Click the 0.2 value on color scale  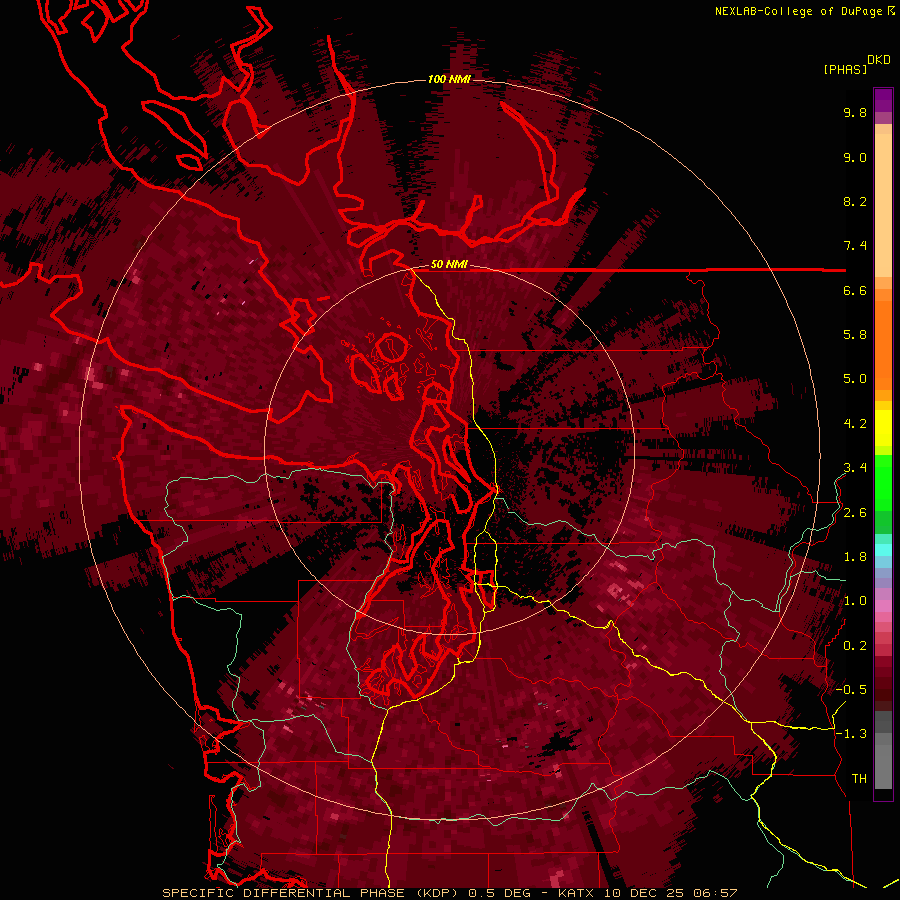[855, 646]
